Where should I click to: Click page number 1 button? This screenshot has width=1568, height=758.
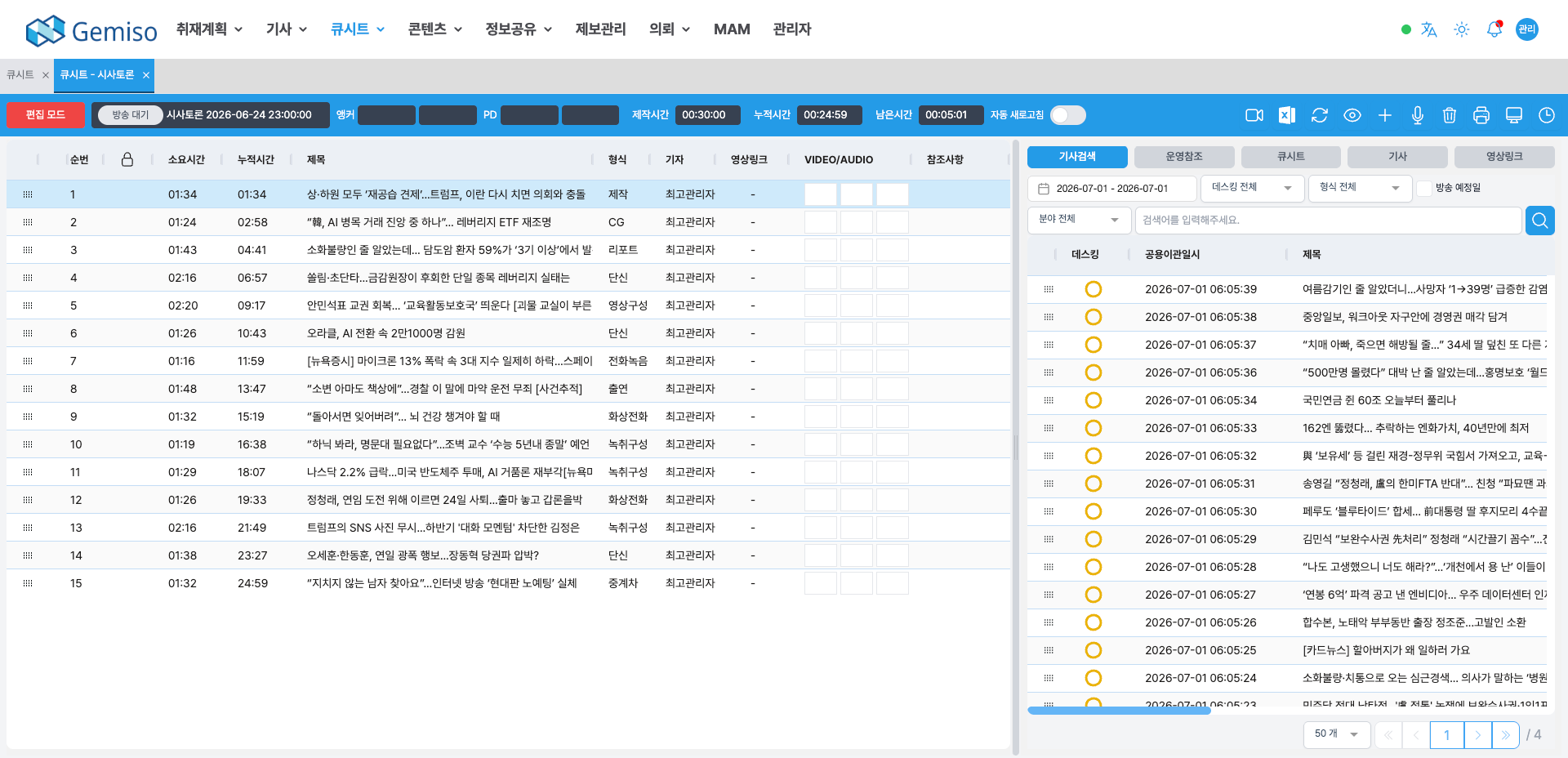click(x=1447, y=735)
